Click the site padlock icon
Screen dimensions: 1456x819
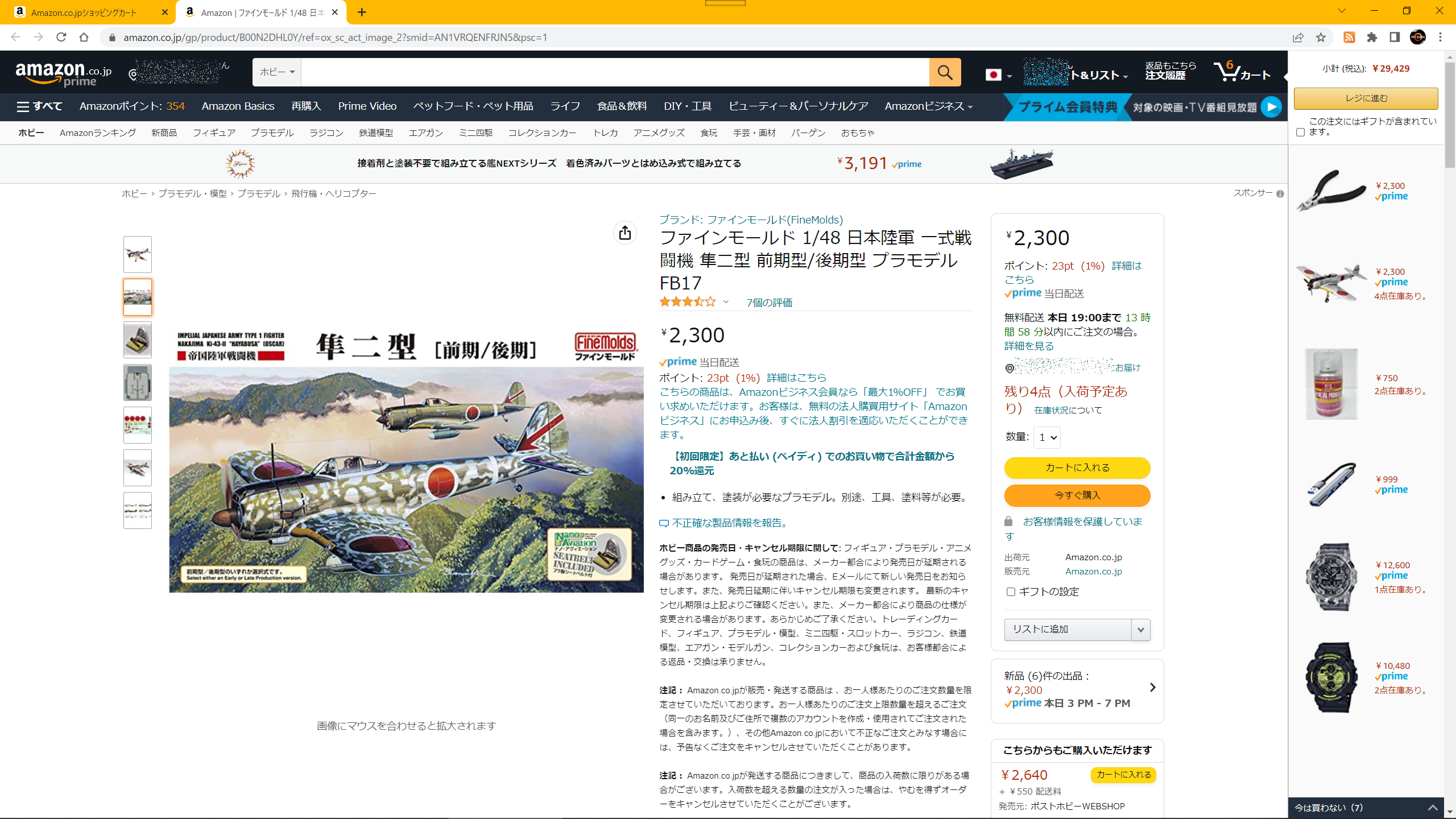[x=112, y=38]
